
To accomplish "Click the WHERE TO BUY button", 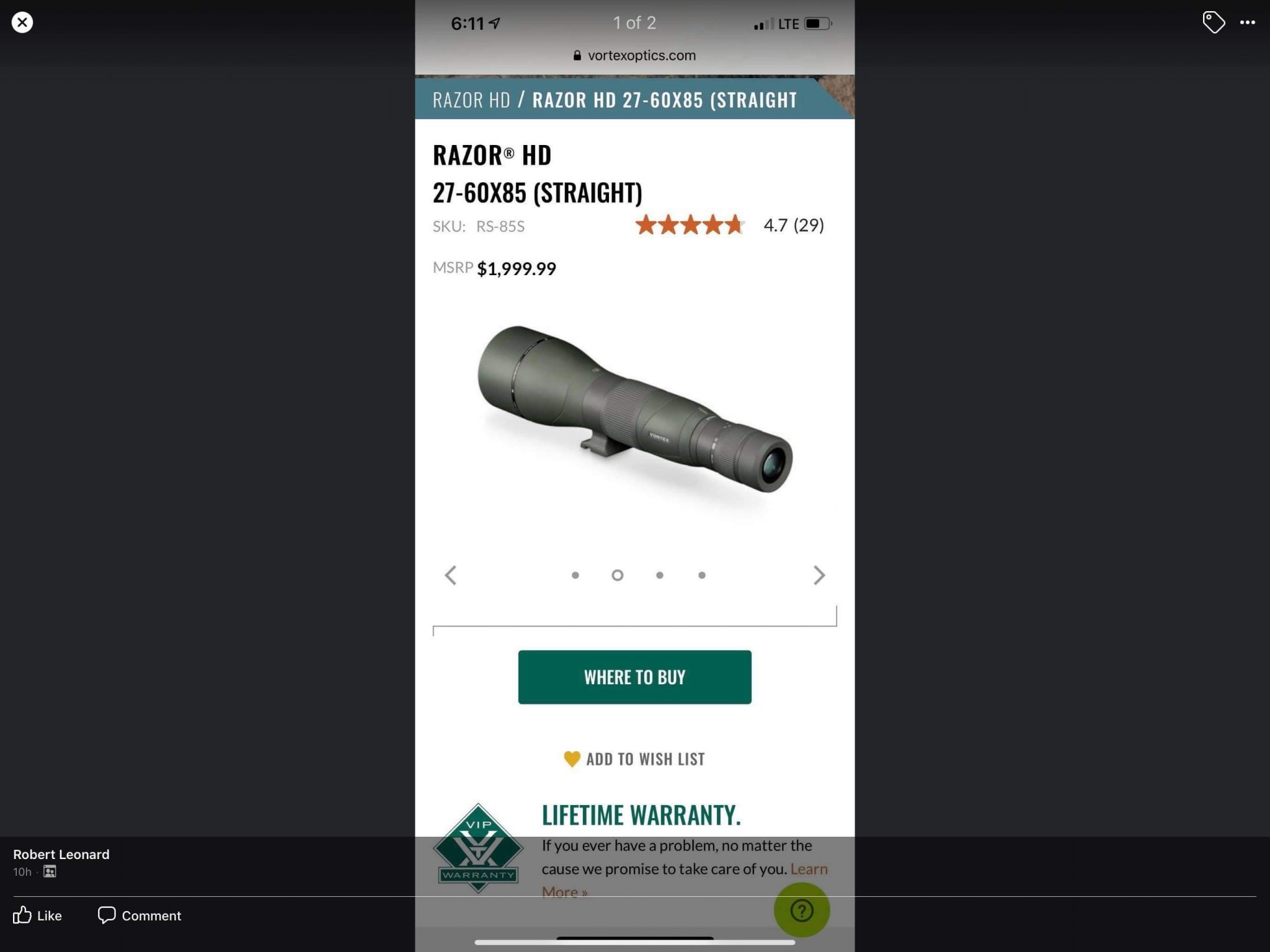I will [x=634, y=677].
